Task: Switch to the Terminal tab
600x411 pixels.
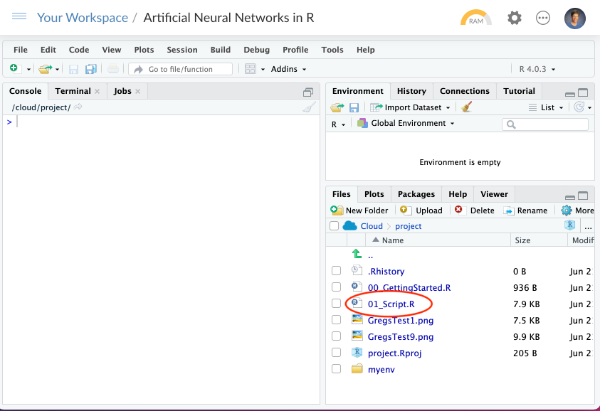Action: pos(73,91)
